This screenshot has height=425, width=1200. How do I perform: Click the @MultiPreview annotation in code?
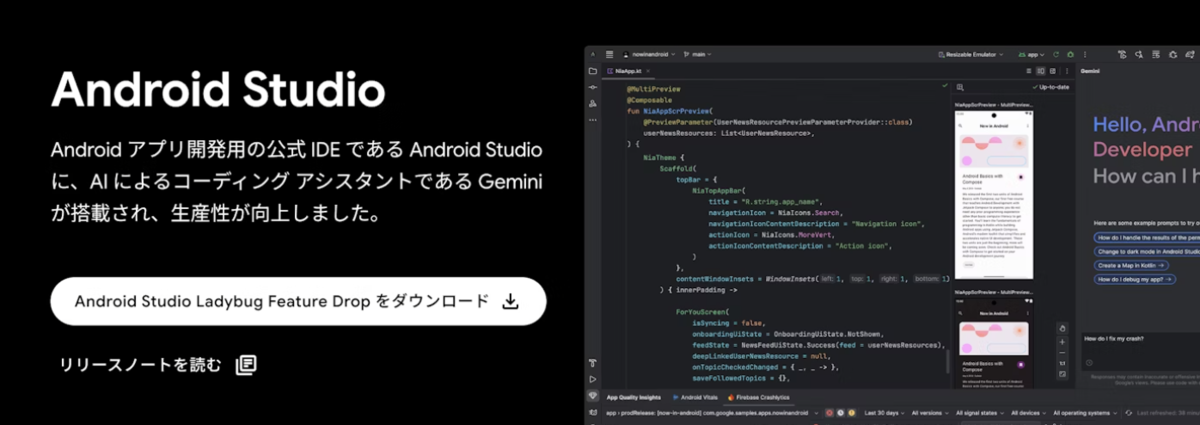coord(653,89)
